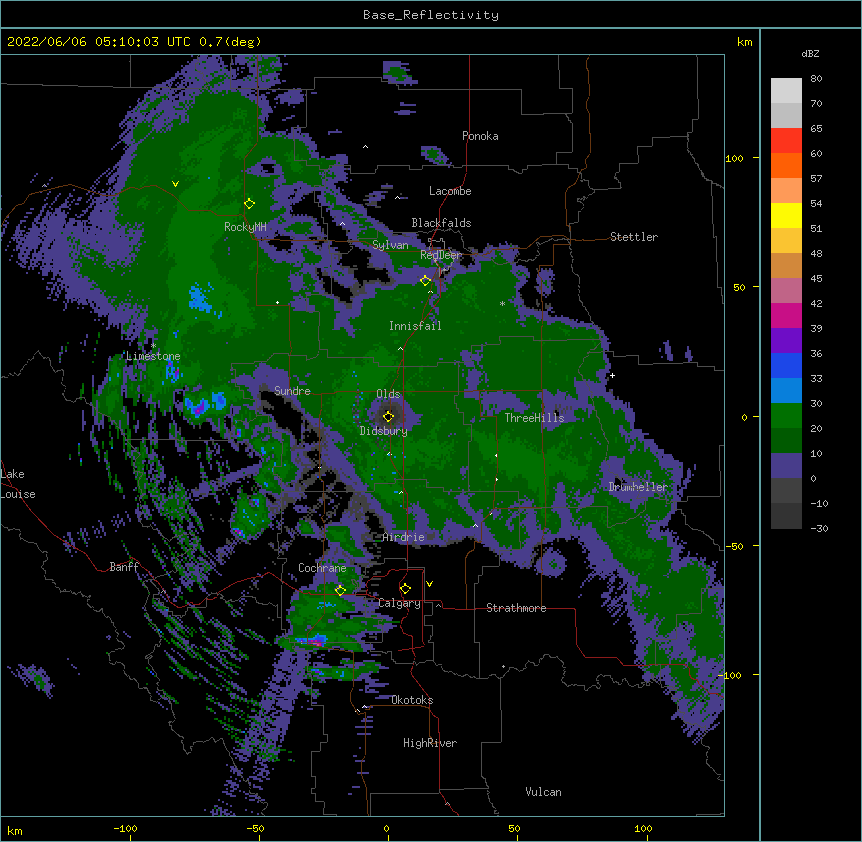The image size is (862, 842).
Task: Click the Blackfalds city label
Action: pyautogui.click(x=441, y=223)
